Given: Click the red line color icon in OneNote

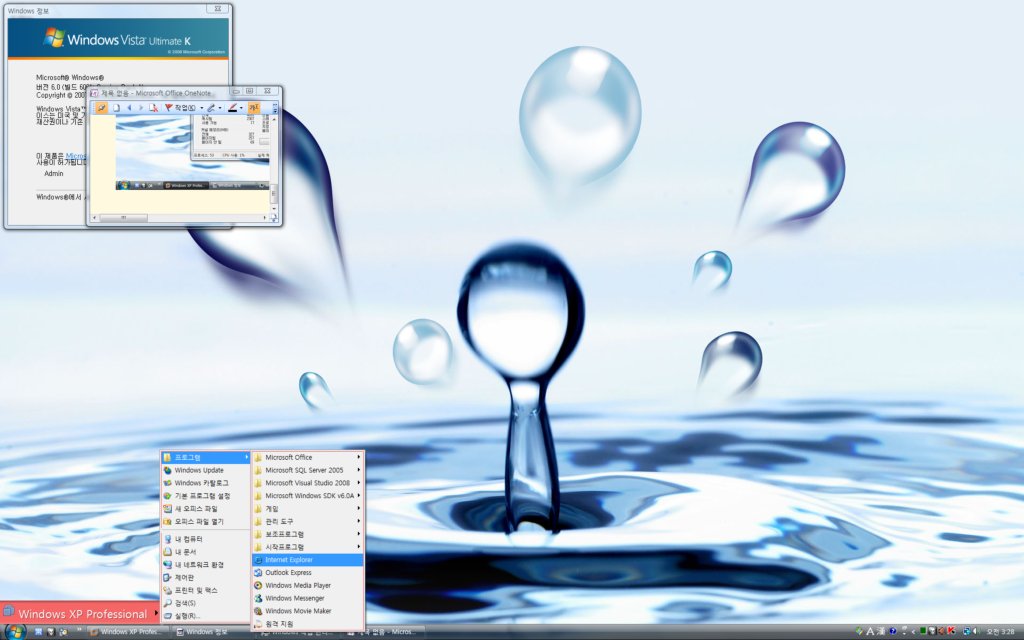Looking at the screenshot, I should coord(232,108).
